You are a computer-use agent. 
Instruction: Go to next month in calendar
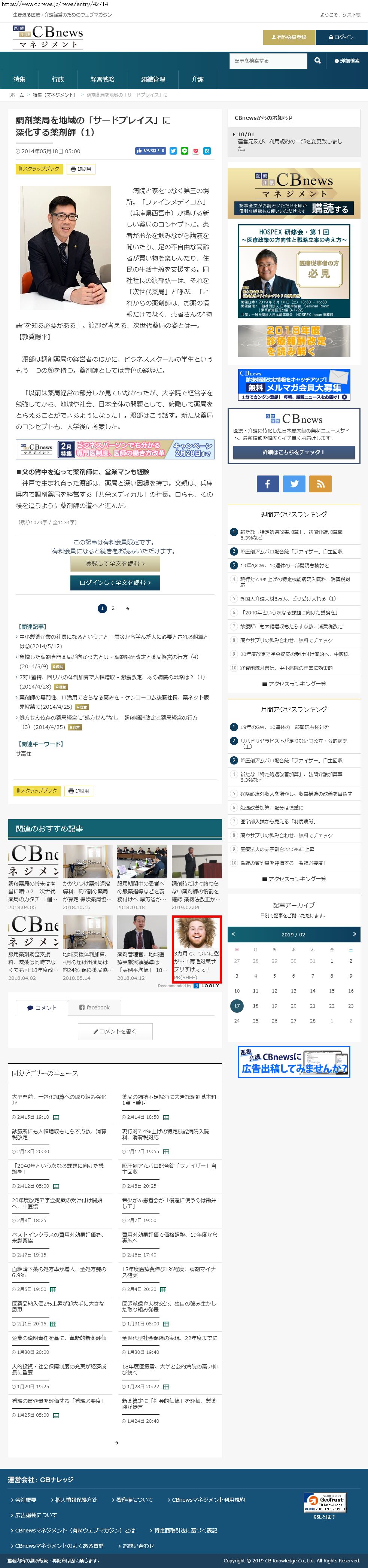coord(354,934)
